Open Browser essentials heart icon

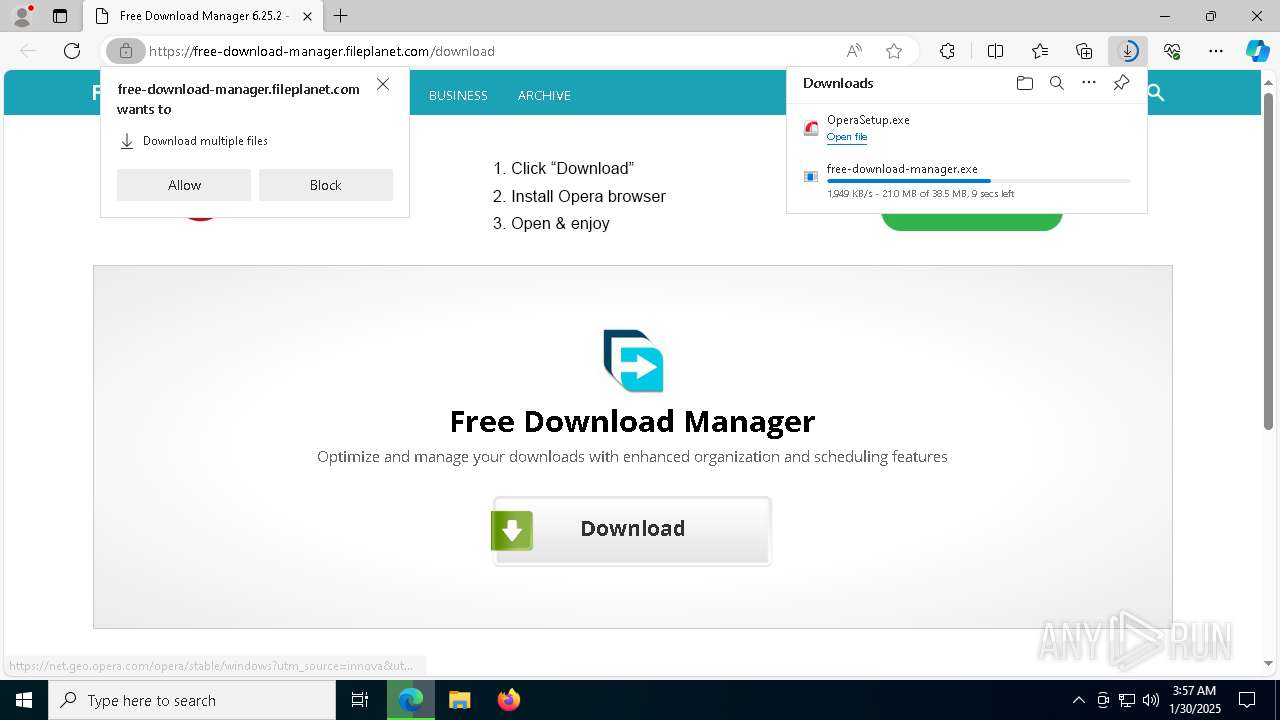1172,51
